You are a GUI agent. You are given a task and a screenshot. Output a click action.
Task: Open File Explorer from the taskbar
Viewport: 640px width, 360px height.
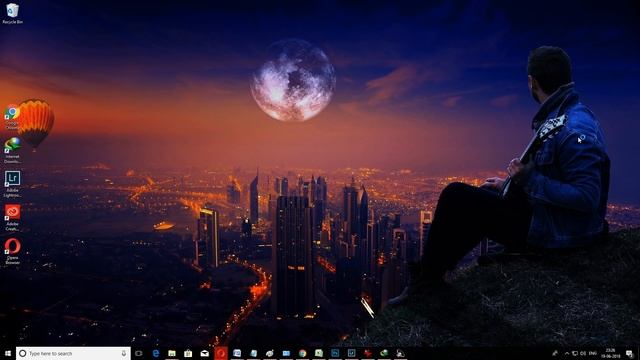click(172, 353)
